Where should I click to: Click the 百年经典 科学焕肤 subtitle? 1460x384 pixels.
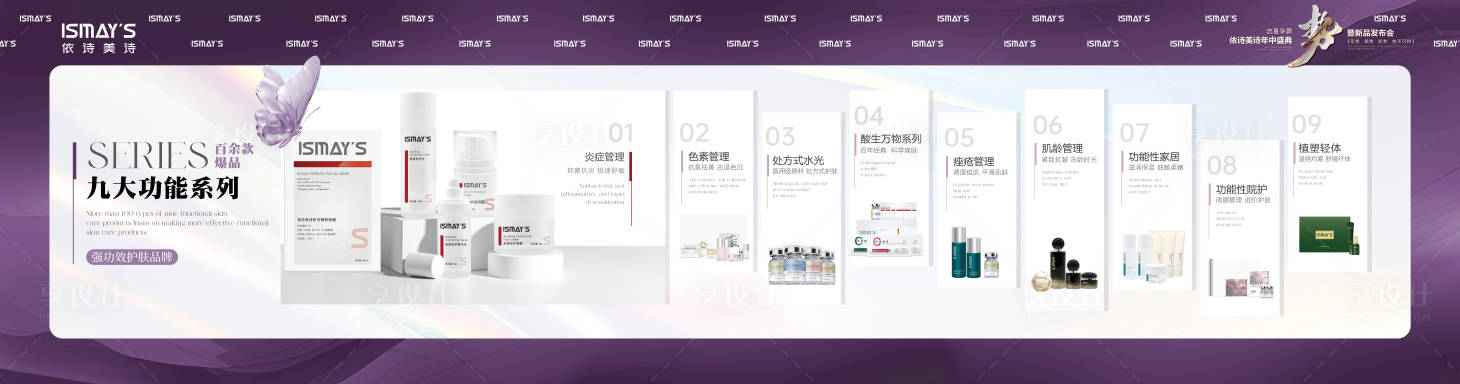pos(888,151)
